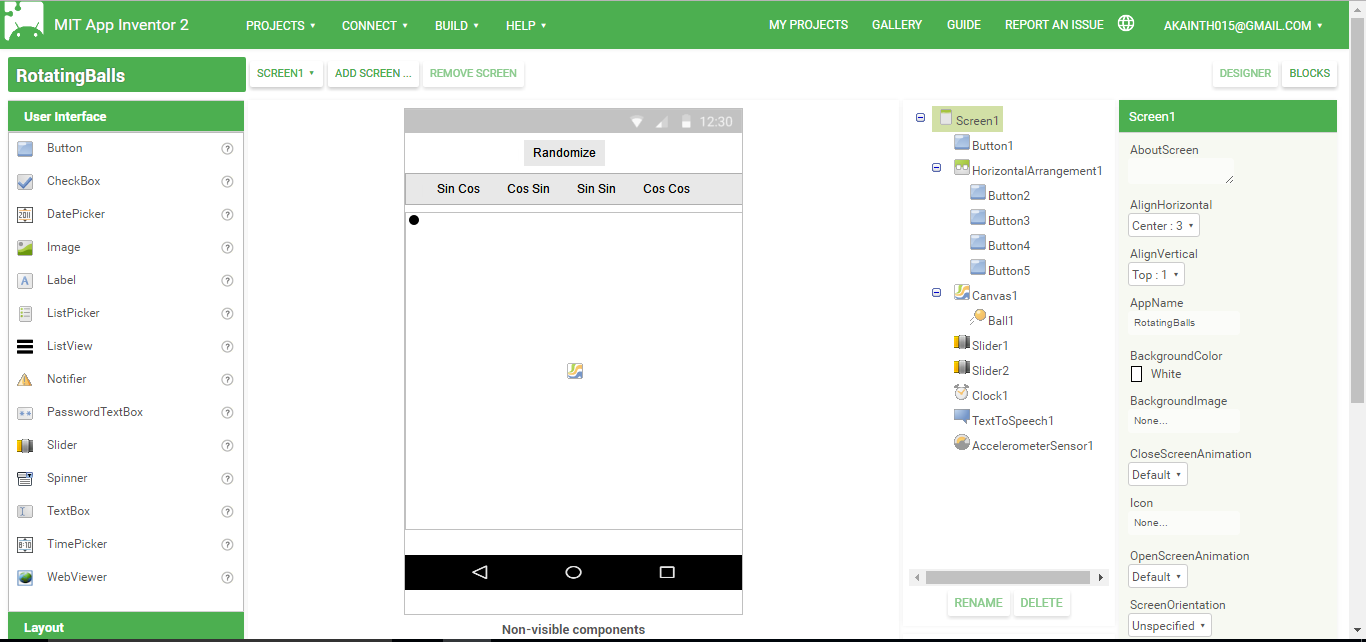The height and width of the screenshot is (642, 1366).
Task: Click the Notifier warning icon
Action: point(26,379)
